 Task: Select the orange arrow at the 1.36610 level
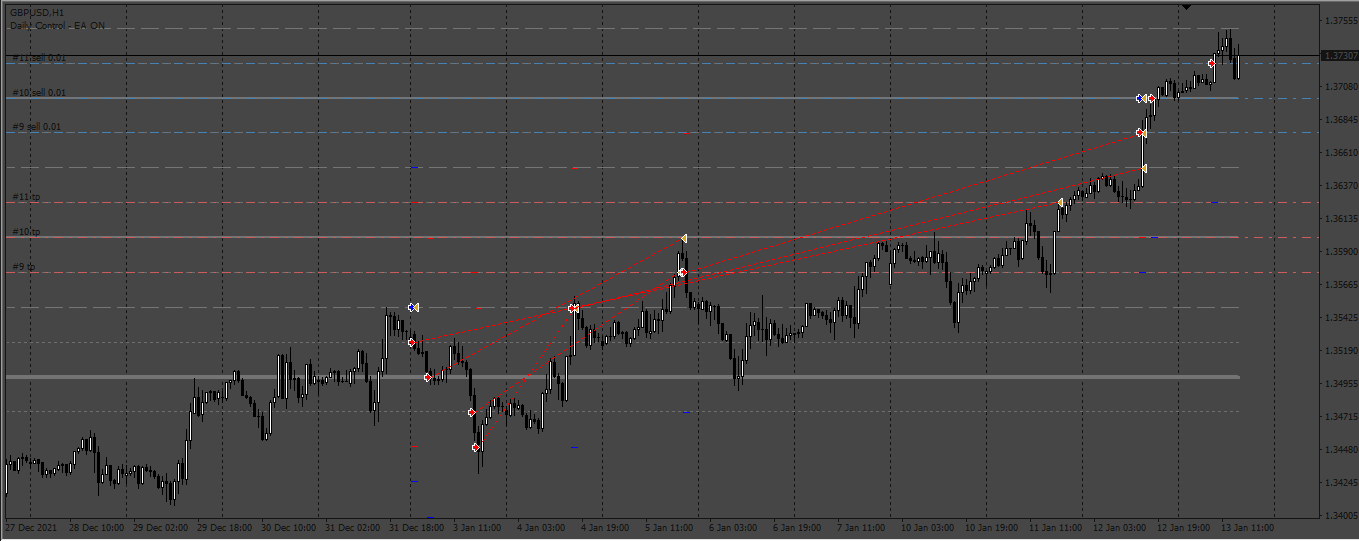1143,169
